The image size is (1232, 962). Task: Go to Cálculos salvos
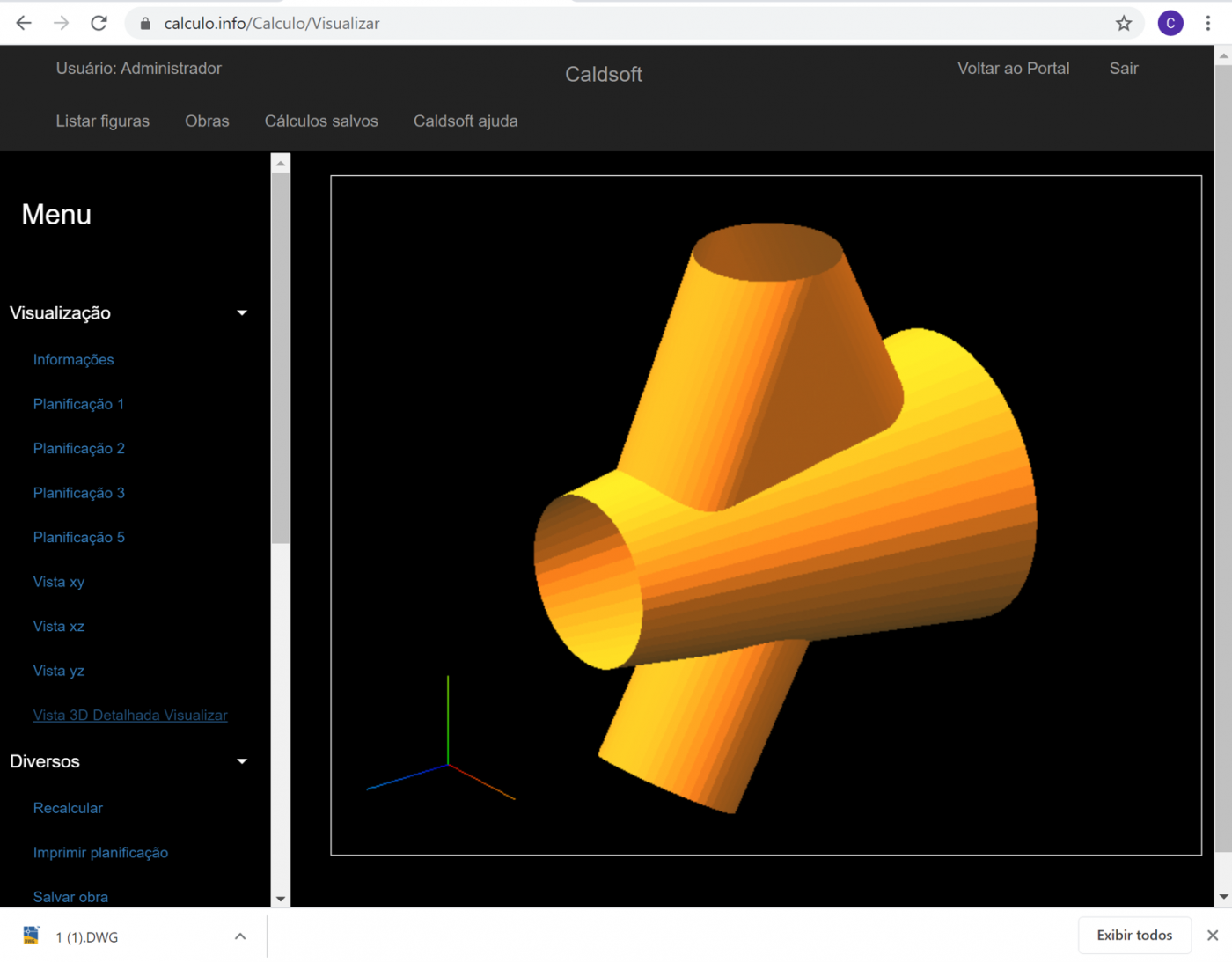click(x=321, y=121)
